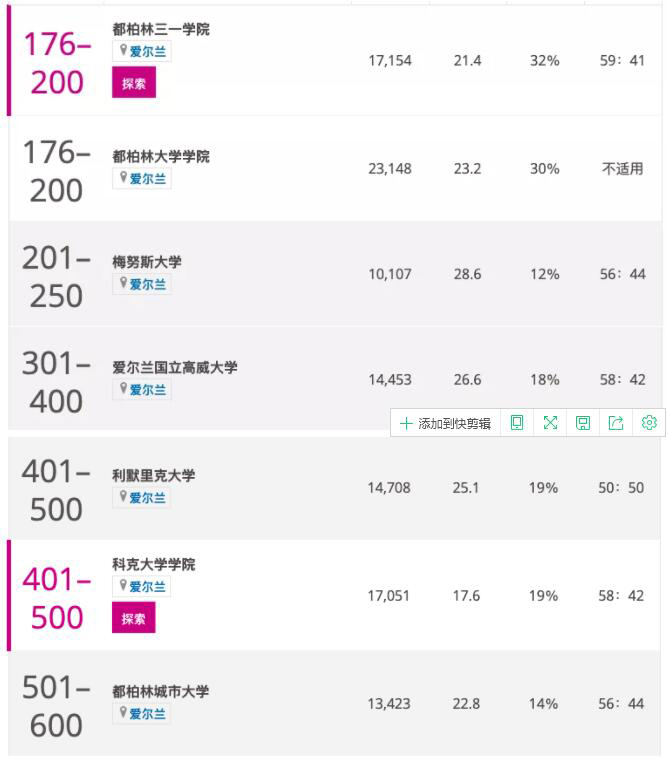Click location pin icon under 都柏林大学学院

(x=124, y=178)
